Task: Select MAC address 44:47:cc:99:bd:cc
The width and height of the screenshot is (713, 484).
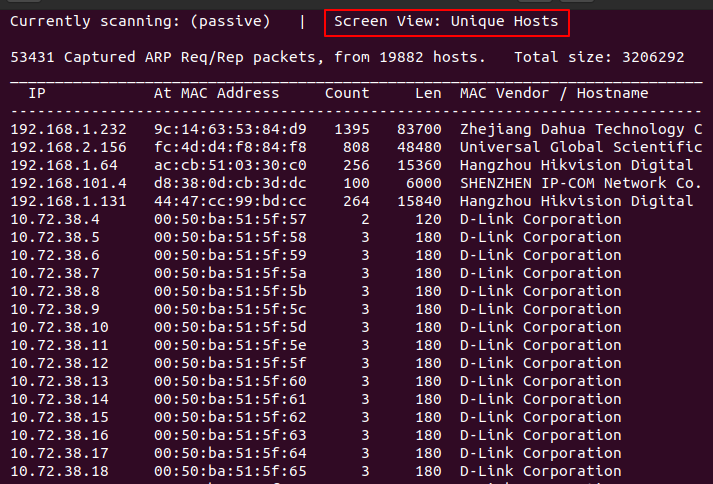Action: pyautogui.click(x=230, y=201)
